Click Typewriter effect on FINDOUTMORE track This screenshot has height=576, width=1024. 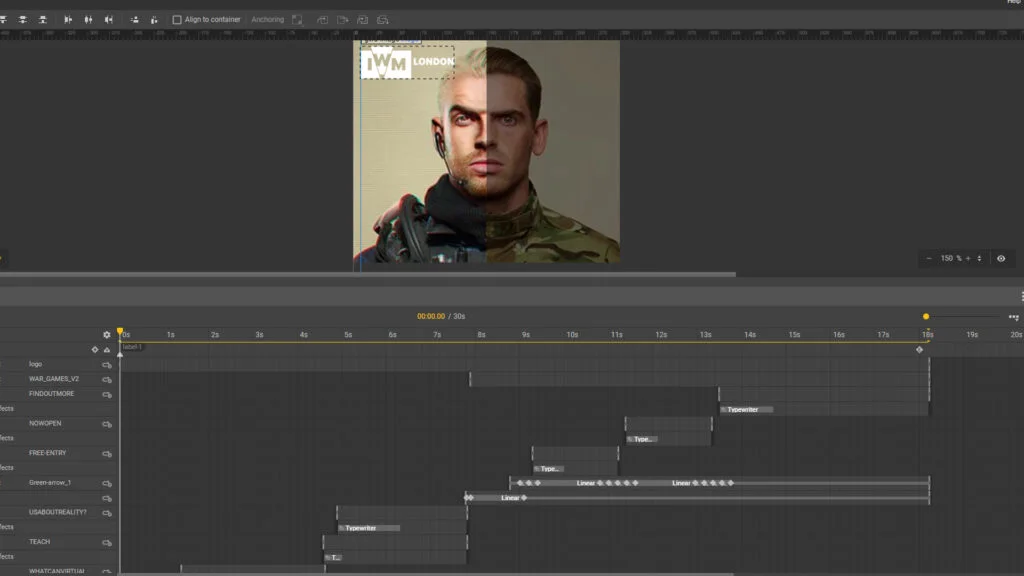pyautogui.click(x=746, y=409)
